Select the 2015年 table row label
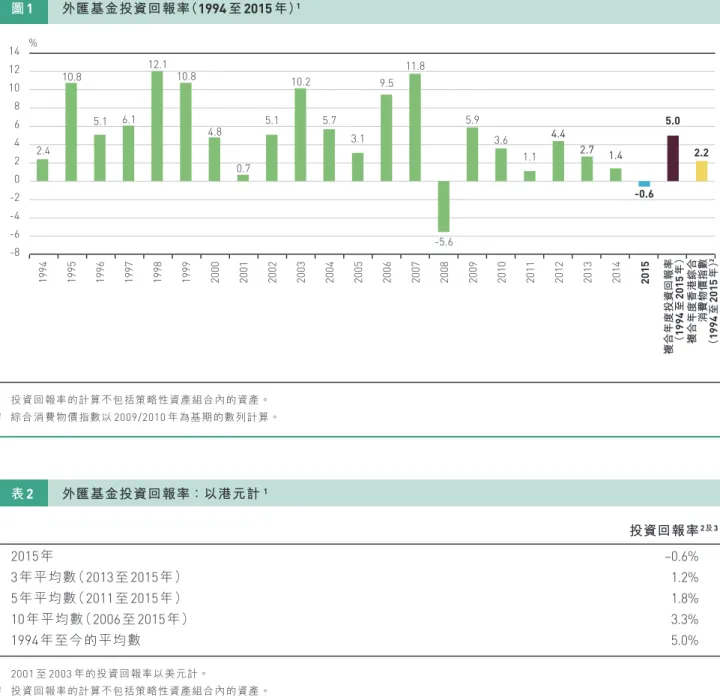This screenshot has width=720, height=697. pyautogui.click(x=32, y=556)
